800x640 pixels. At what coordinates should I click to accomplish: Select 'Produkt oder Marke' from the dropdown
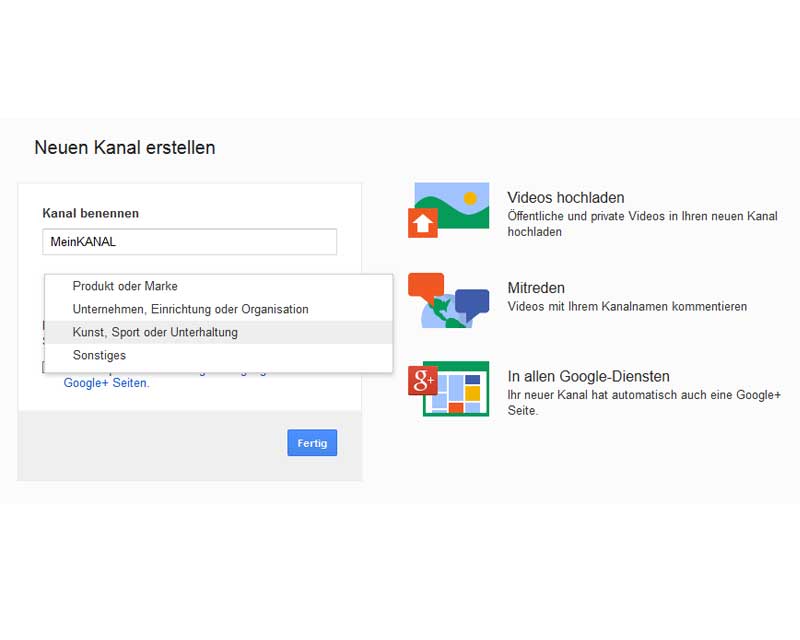tap(125, 286)
